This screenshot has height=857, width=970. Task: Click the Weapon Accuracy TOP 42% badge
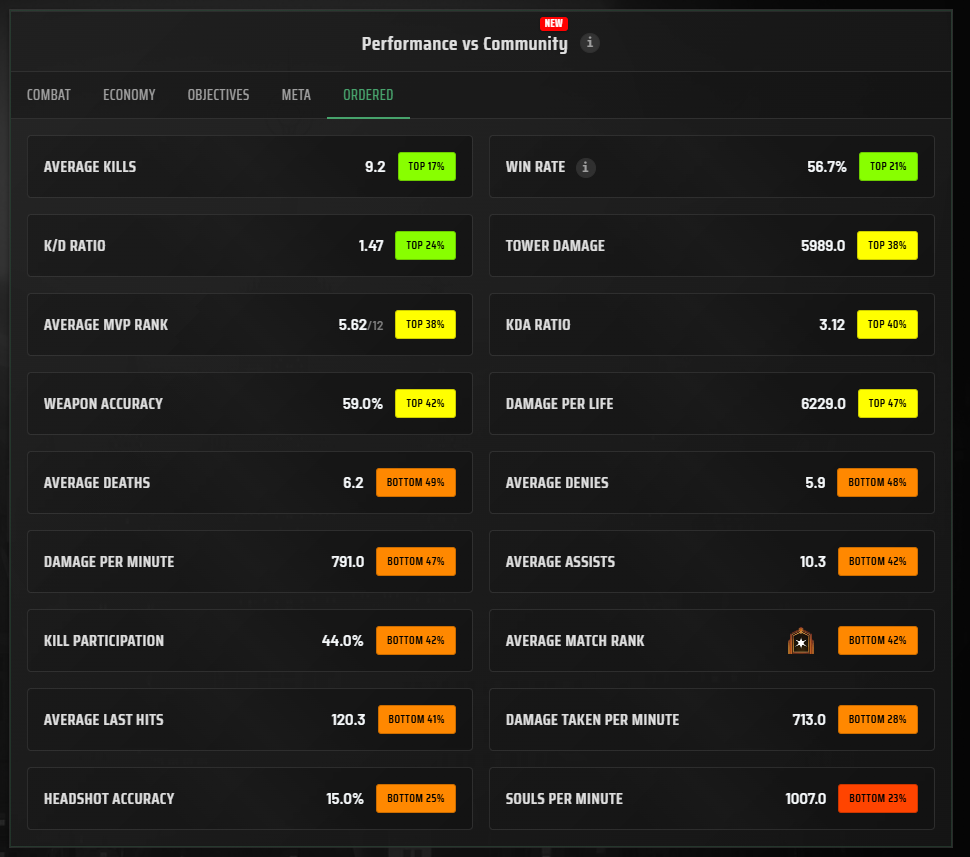coord(425,403)
